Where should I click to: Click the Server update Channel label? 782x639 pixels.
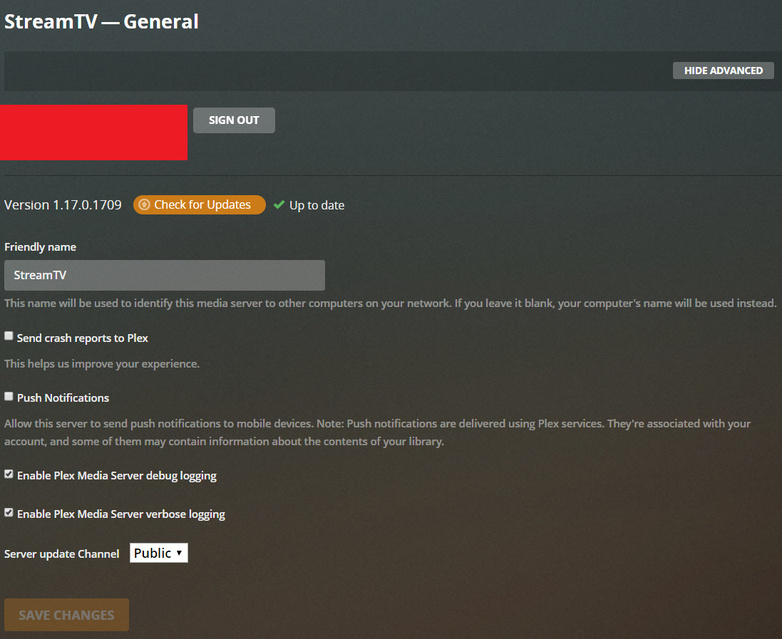pyautogui.click(x=62, y=554)
